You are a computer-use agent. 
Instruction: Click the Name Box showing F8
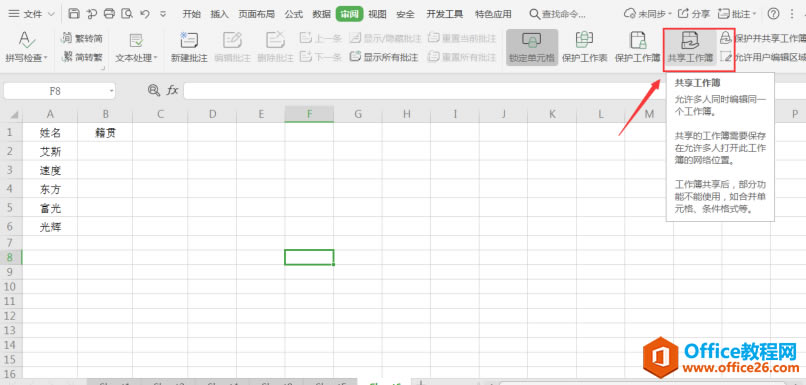(55, 91)
